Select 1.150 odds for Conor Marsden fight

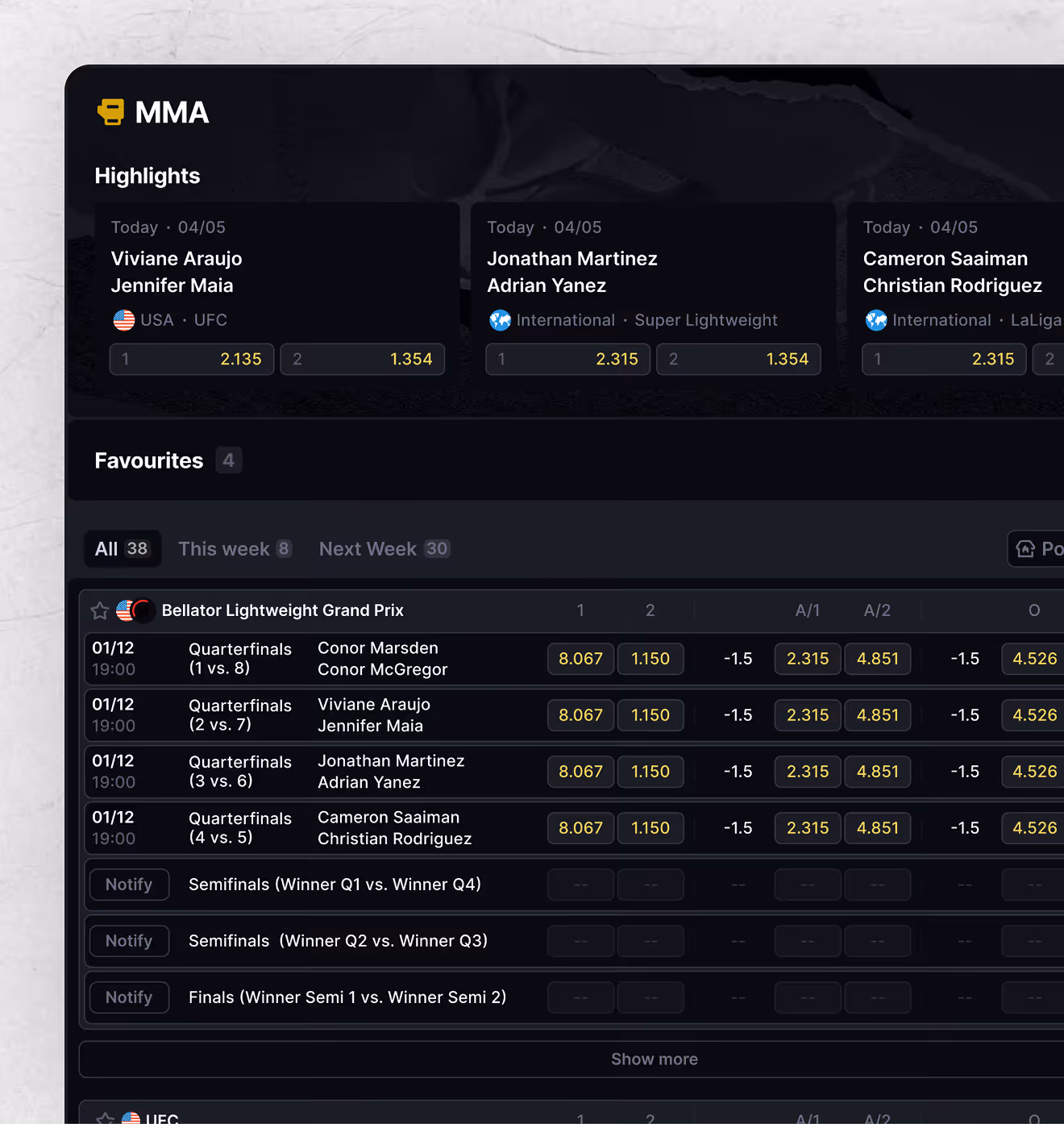pos(650,659)
